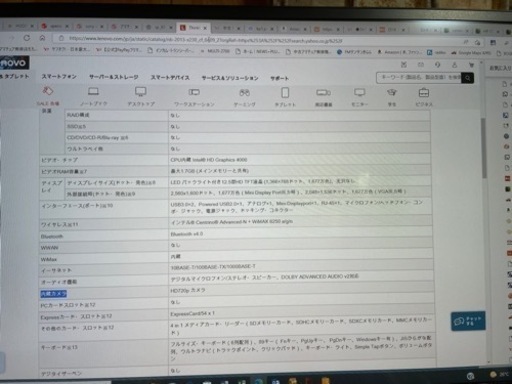
Task: Click the Lenovo logo
Action: pyautogui.click(x=13, y=63)
